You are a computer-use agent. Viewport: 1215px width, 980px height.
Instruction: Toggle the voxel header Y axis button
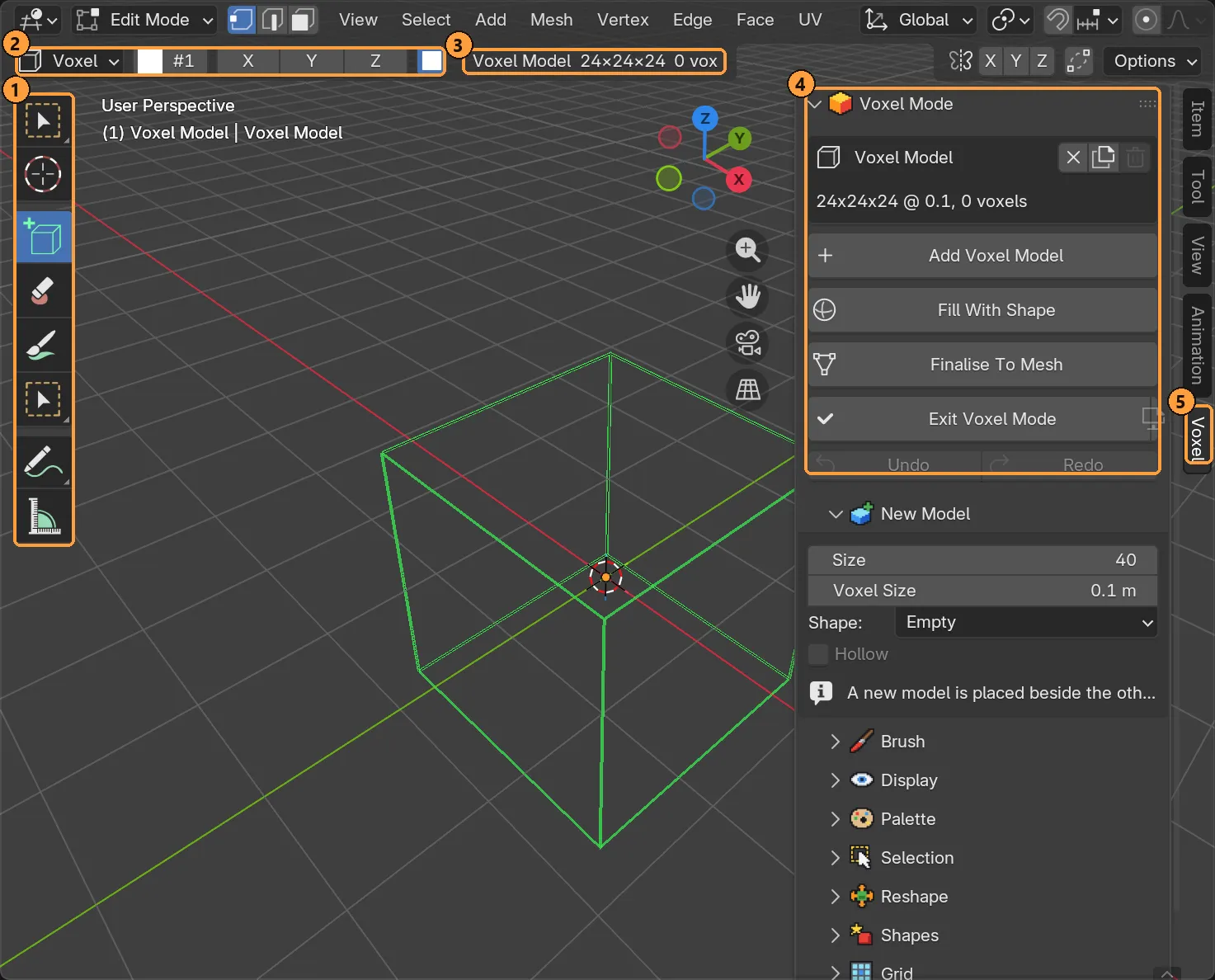(312, 61)
